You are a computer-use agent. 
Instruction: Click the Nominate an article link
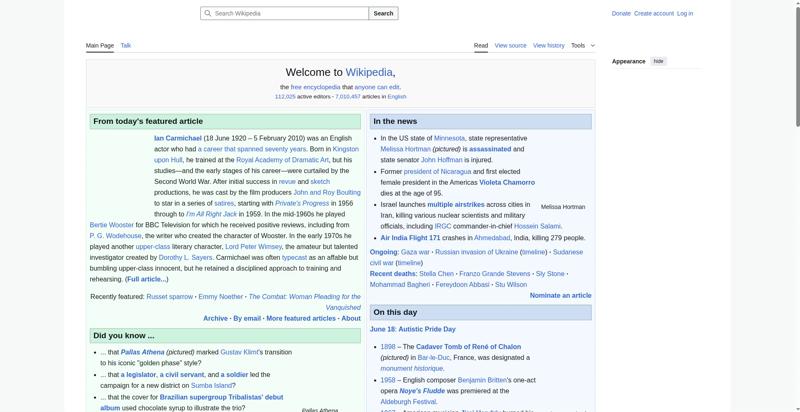pyautogui.click(x=560, y=296)
